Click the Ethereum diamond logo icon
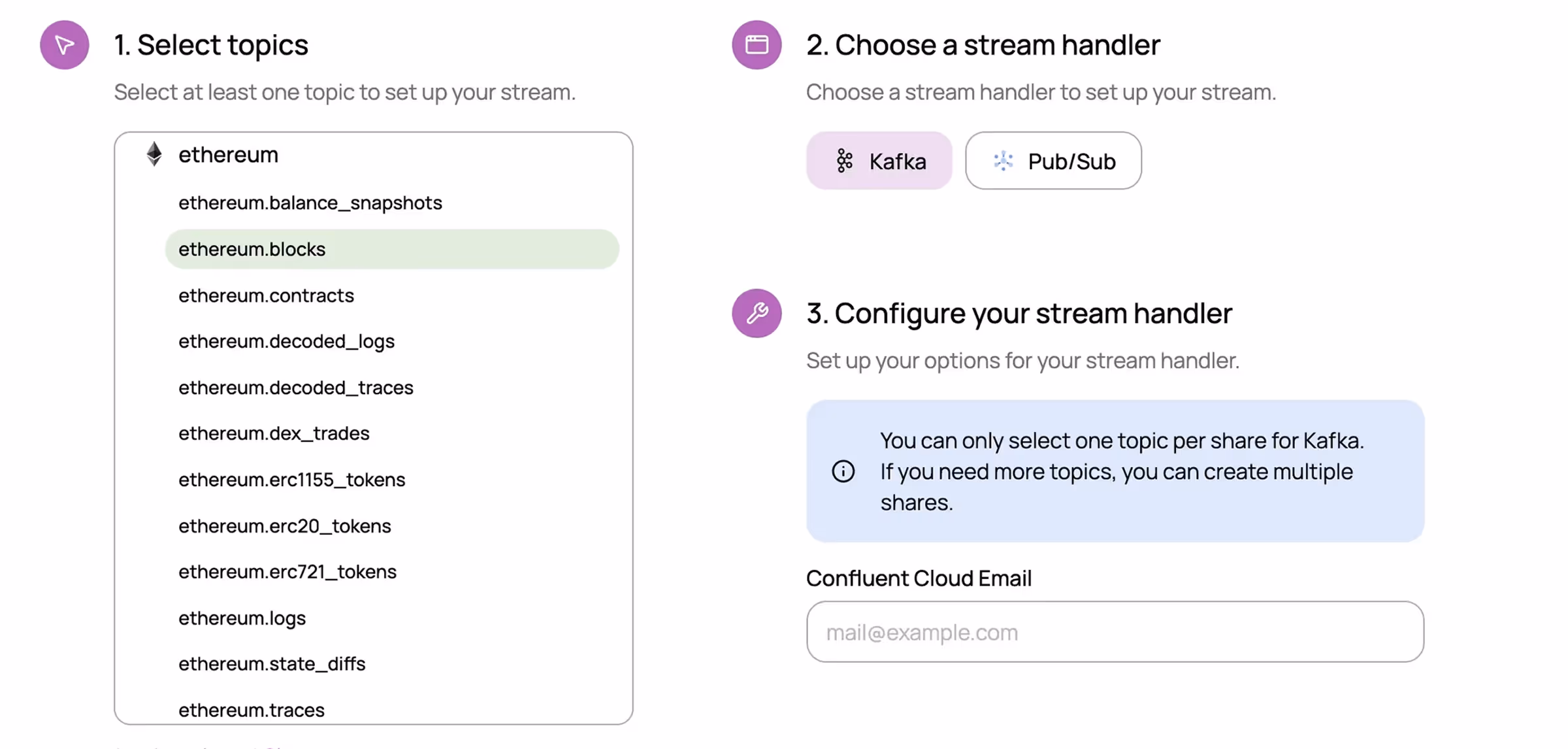This screenshot has height=749, width=1568. click(x=154, y=154)
